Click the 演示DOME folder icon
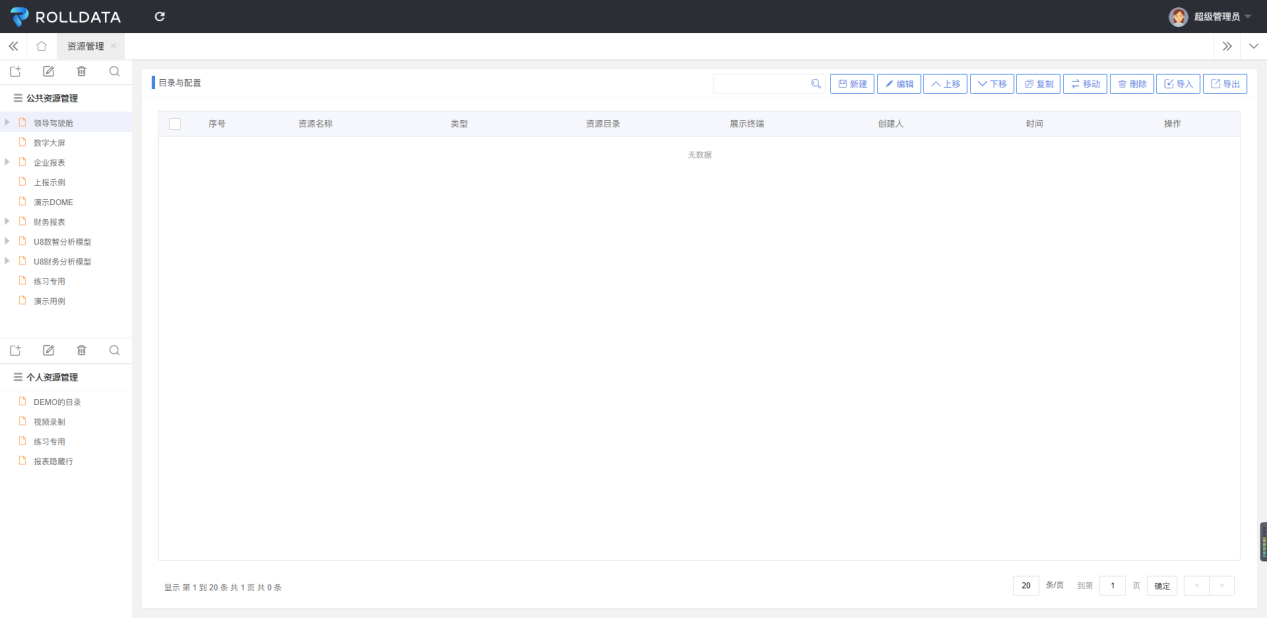1267x618 pixels. tap(22, 201)
